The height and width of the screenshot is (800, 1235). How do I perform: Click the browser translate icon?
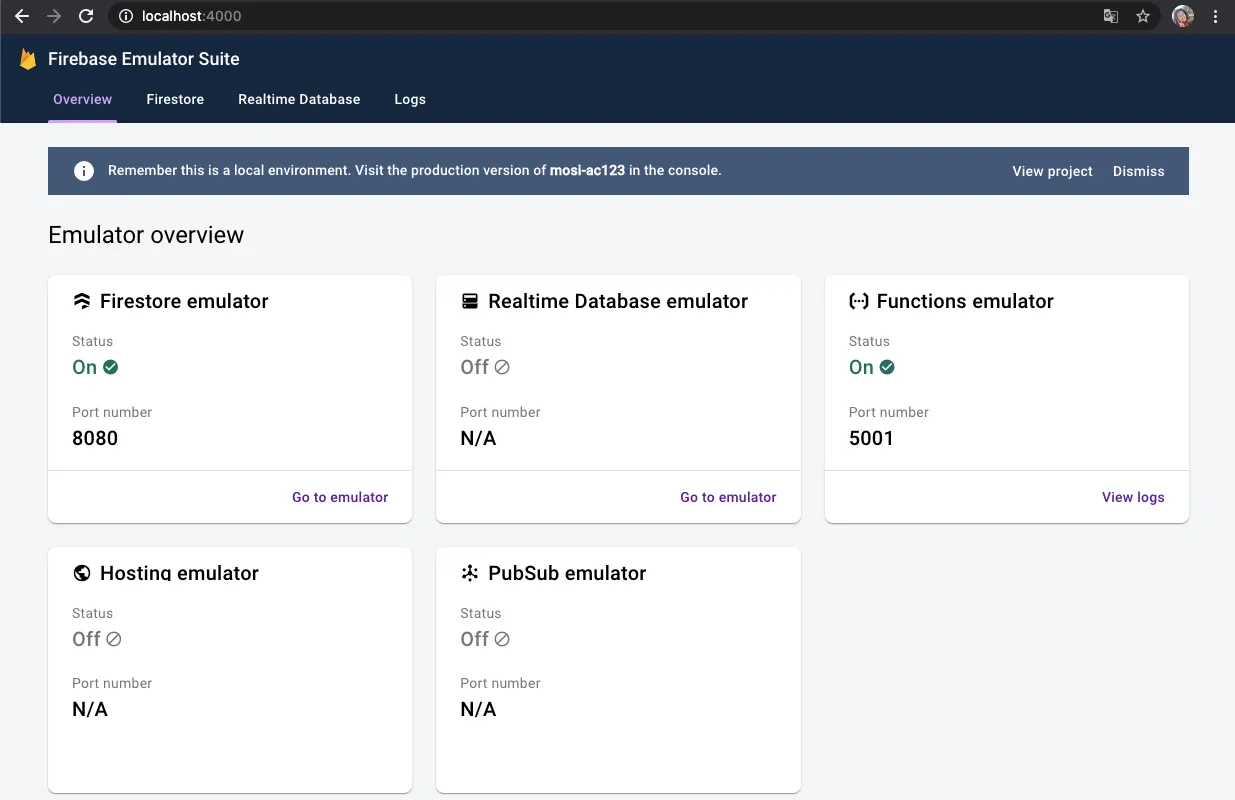(1110, 16)
